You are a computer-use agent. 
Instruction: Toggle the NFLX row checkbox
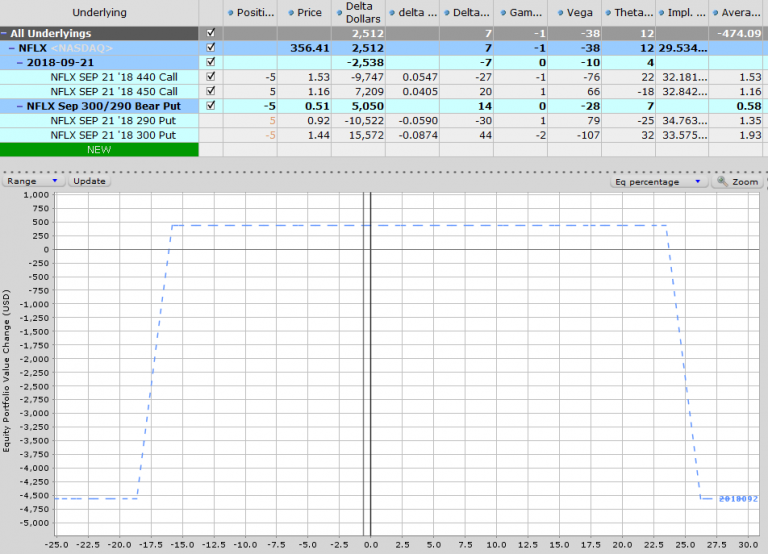210,47
